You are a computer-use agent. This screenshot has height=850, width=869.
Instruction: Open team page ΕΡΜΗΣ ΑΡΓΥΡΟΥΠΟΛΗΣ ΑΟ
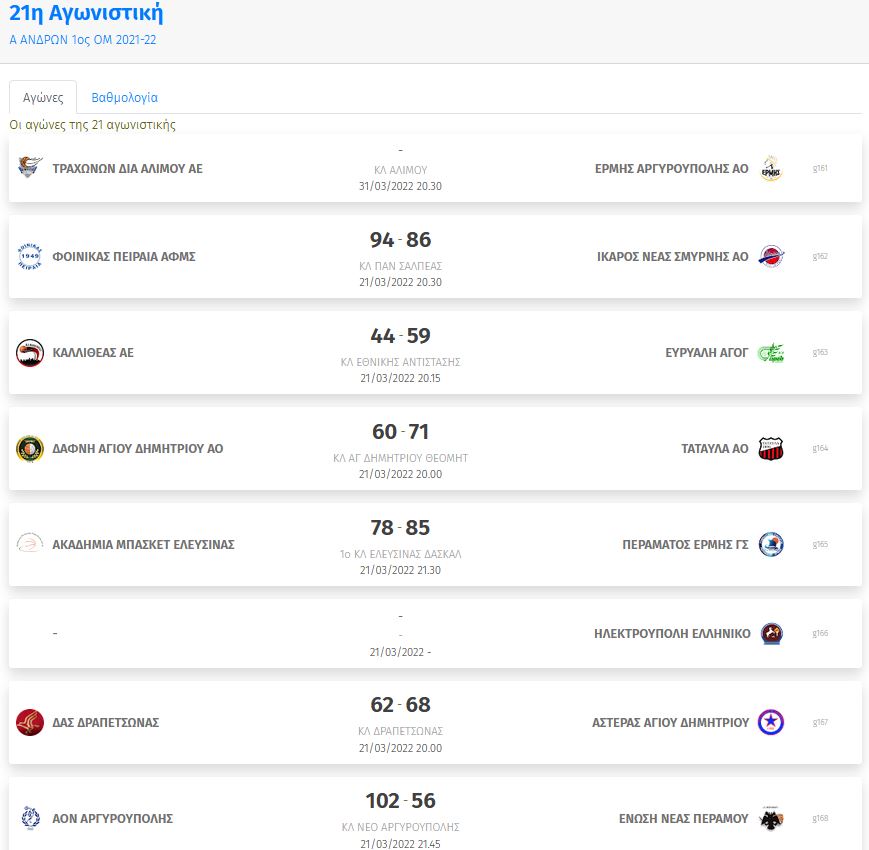pos(671,168)
